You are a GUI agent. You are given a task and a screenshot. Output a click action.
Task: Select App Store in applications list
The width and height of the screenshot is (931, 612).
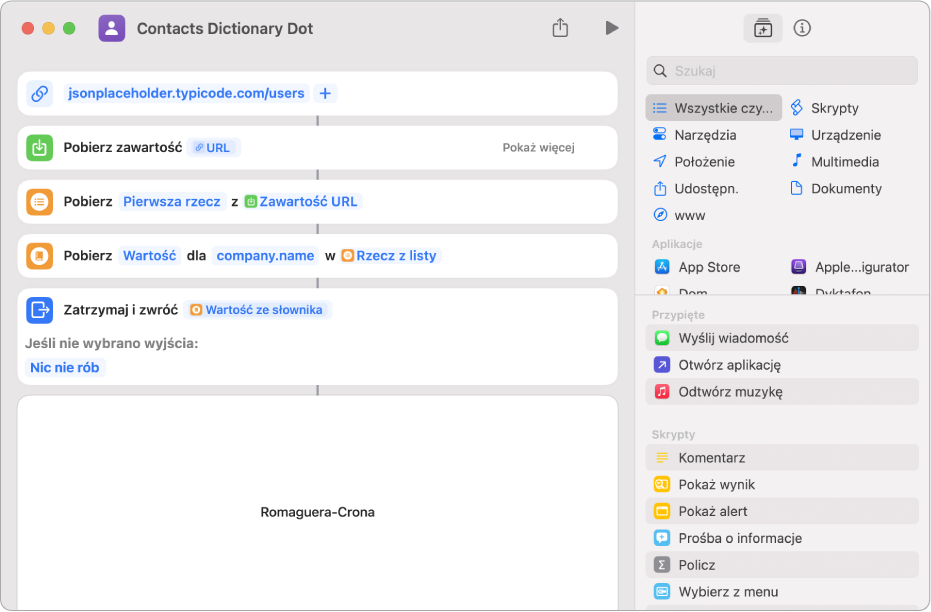(709, 267)
